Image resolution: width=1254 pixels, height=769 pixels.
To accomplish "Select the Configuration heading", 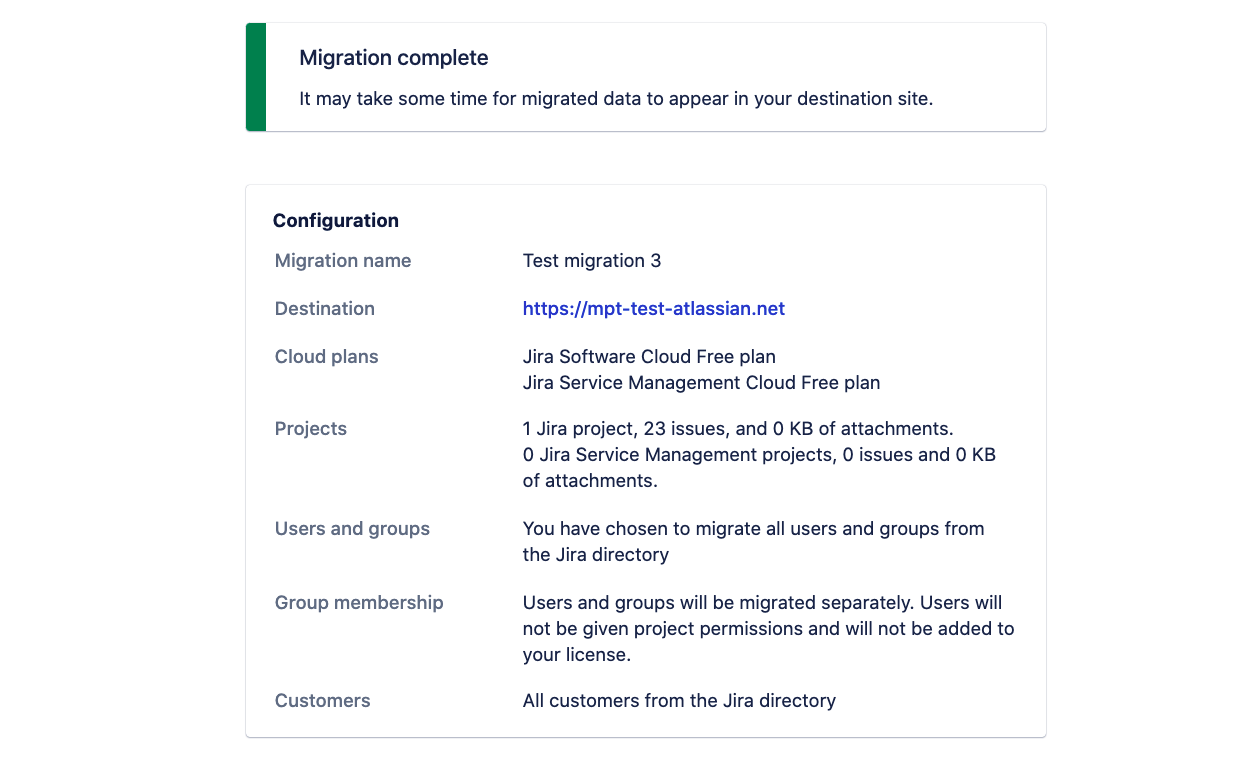I will click(335, 220).
